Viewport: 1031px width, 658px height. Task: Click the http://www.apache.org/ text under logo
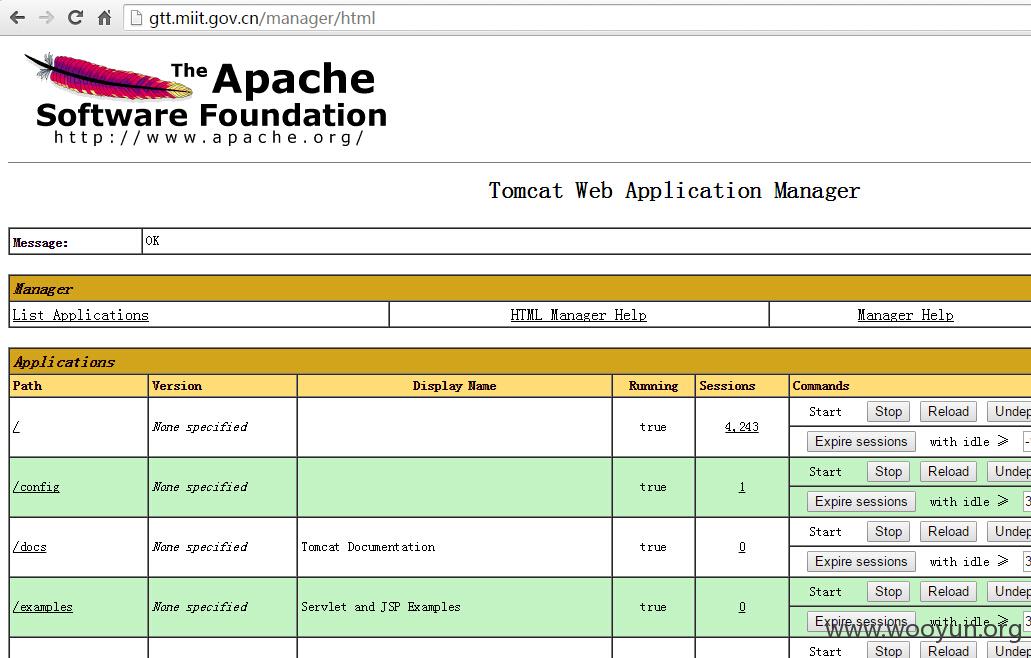coord(209,137)
